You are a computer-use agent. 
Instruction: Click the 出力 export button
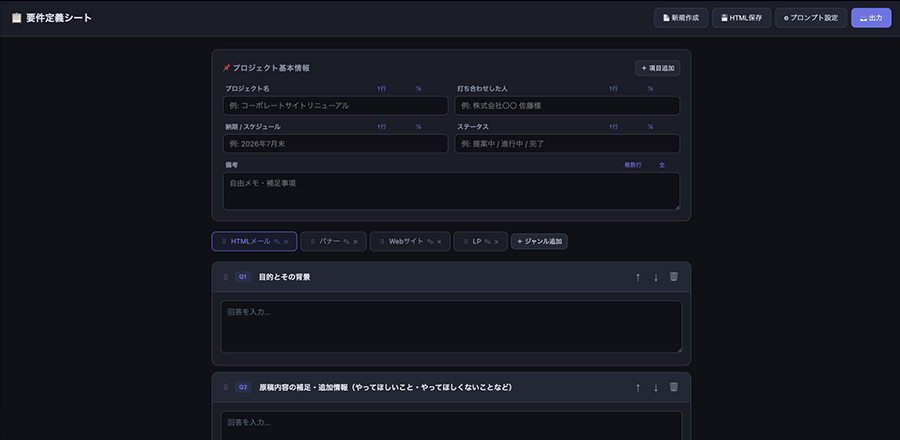point(871,18)
